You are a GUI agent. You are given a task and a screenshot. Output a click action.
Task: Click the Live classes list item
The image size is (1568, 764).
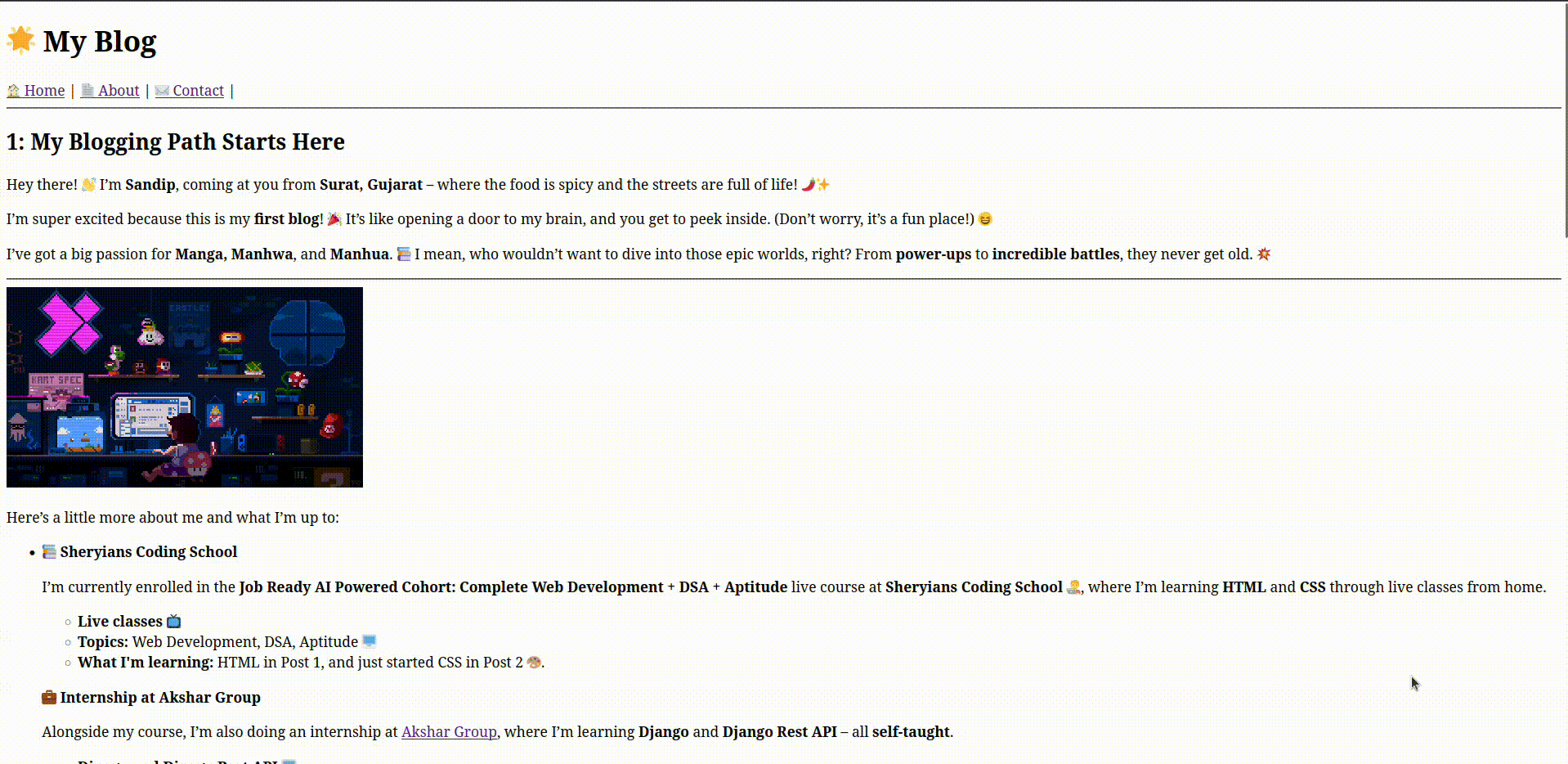pyautogui.click(x=129, y=622)
